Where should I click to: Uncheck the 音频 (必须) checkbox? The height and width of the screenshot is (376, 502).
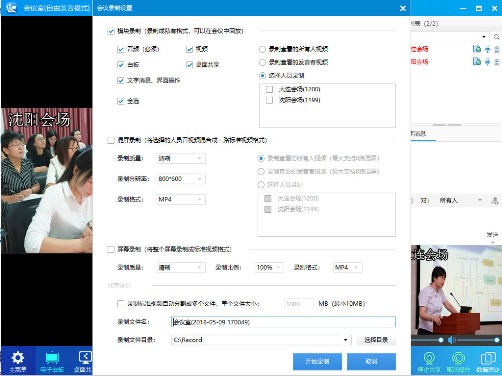pyautogui.click(x=121, y=50)
